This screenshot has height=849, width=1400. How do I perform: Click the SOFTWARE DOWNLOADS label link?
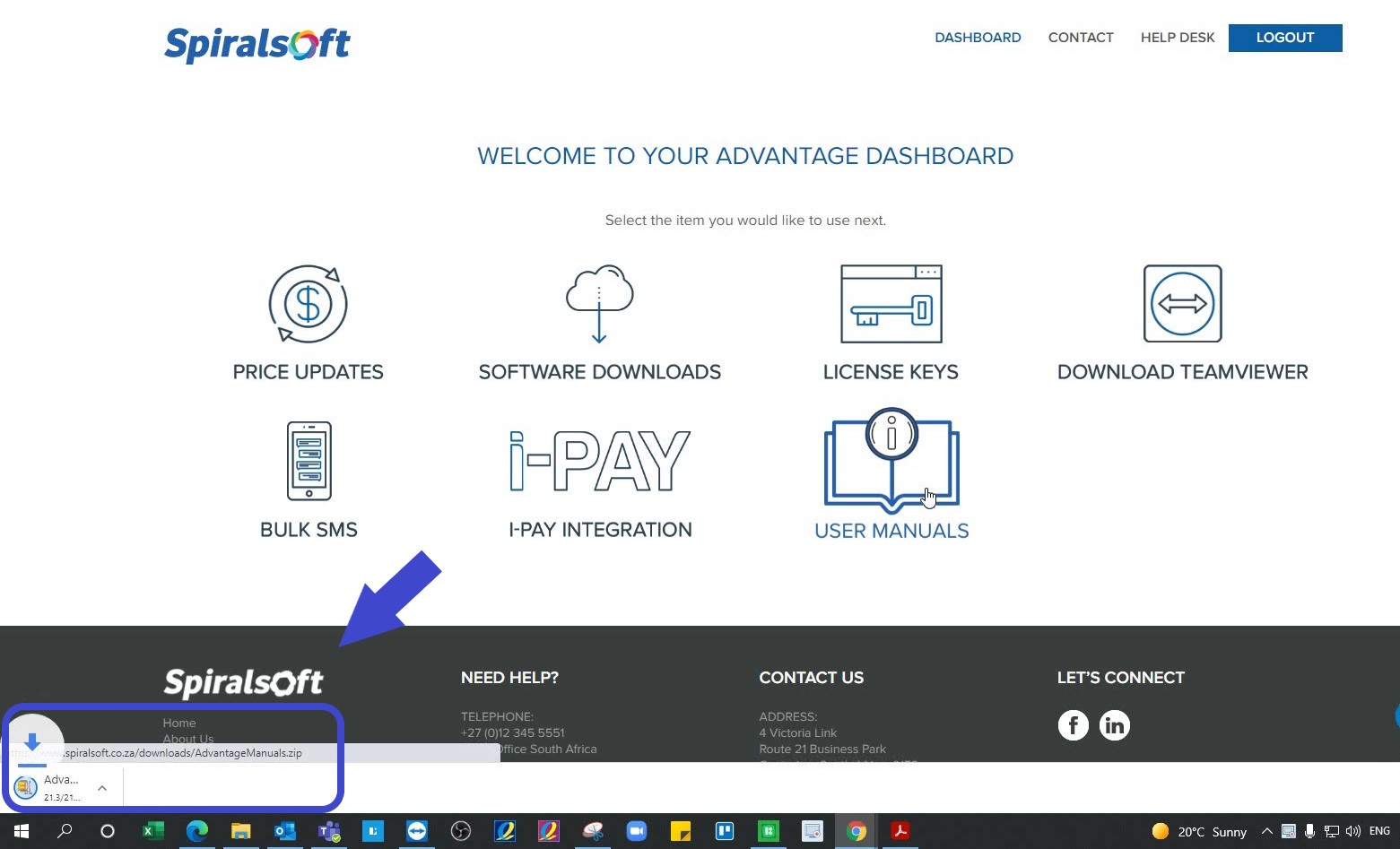point(599,372)
